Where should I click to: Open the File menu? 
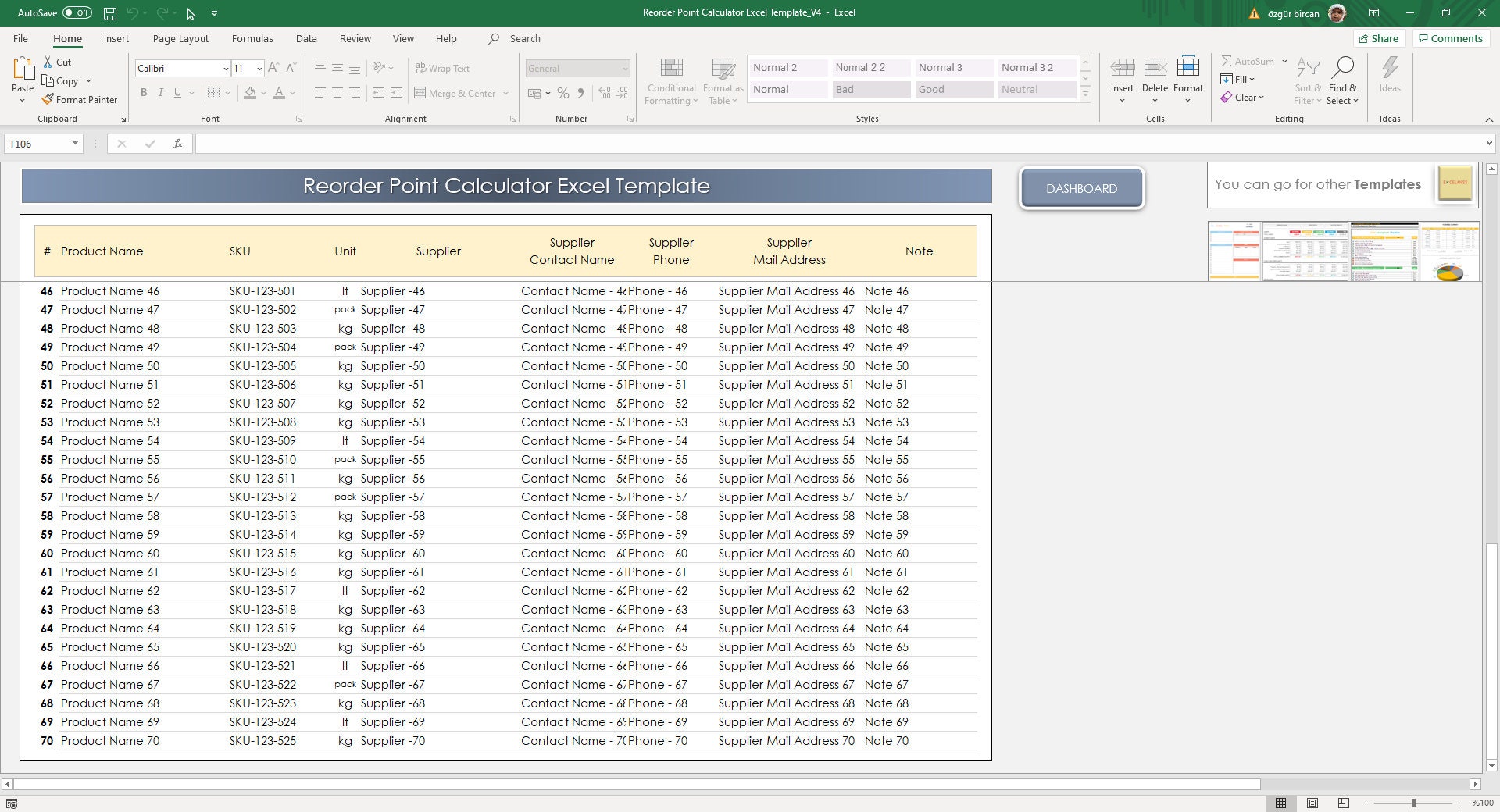(x=21, y=38)
